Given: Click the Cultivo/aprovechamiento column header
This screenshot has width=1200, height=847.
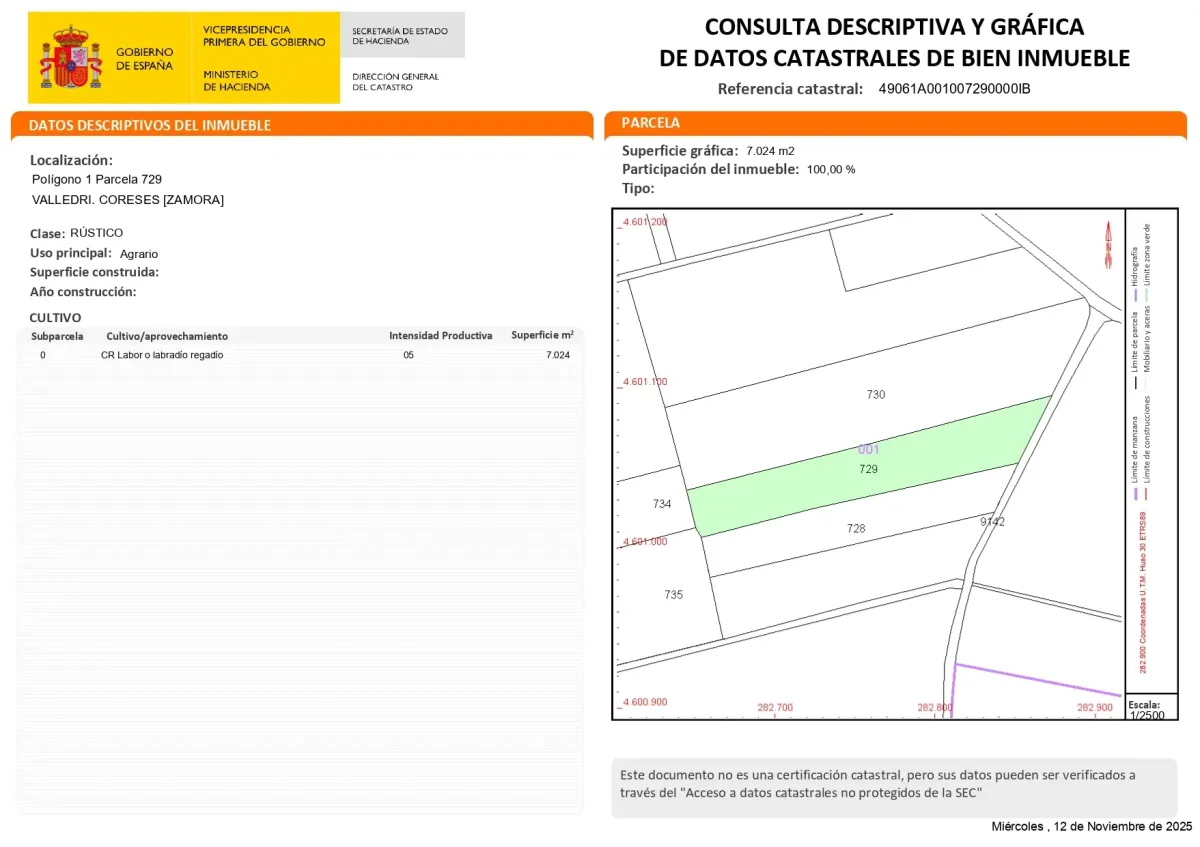Looking at the screenshot, I should click(167, 336).
